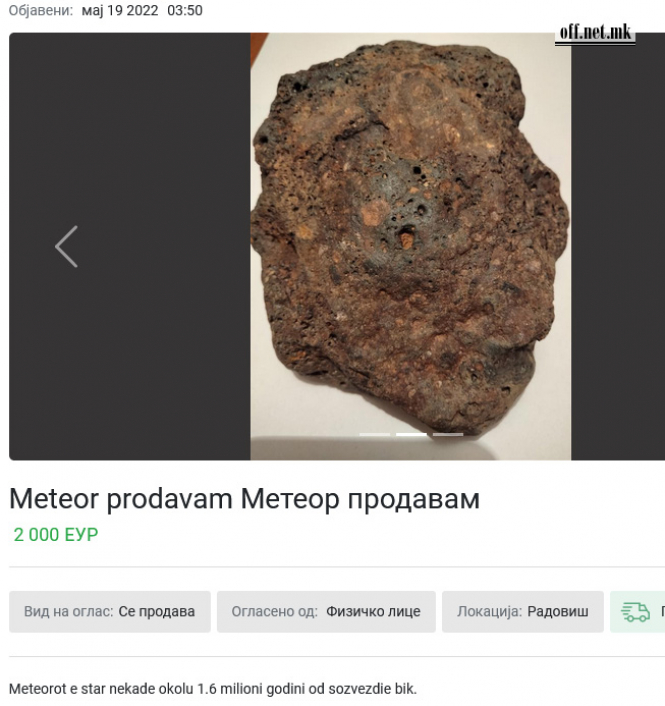Click the 'Радовиш' location value
The width and height of the screenshot is (665, 706).
[x=558, y=611]
